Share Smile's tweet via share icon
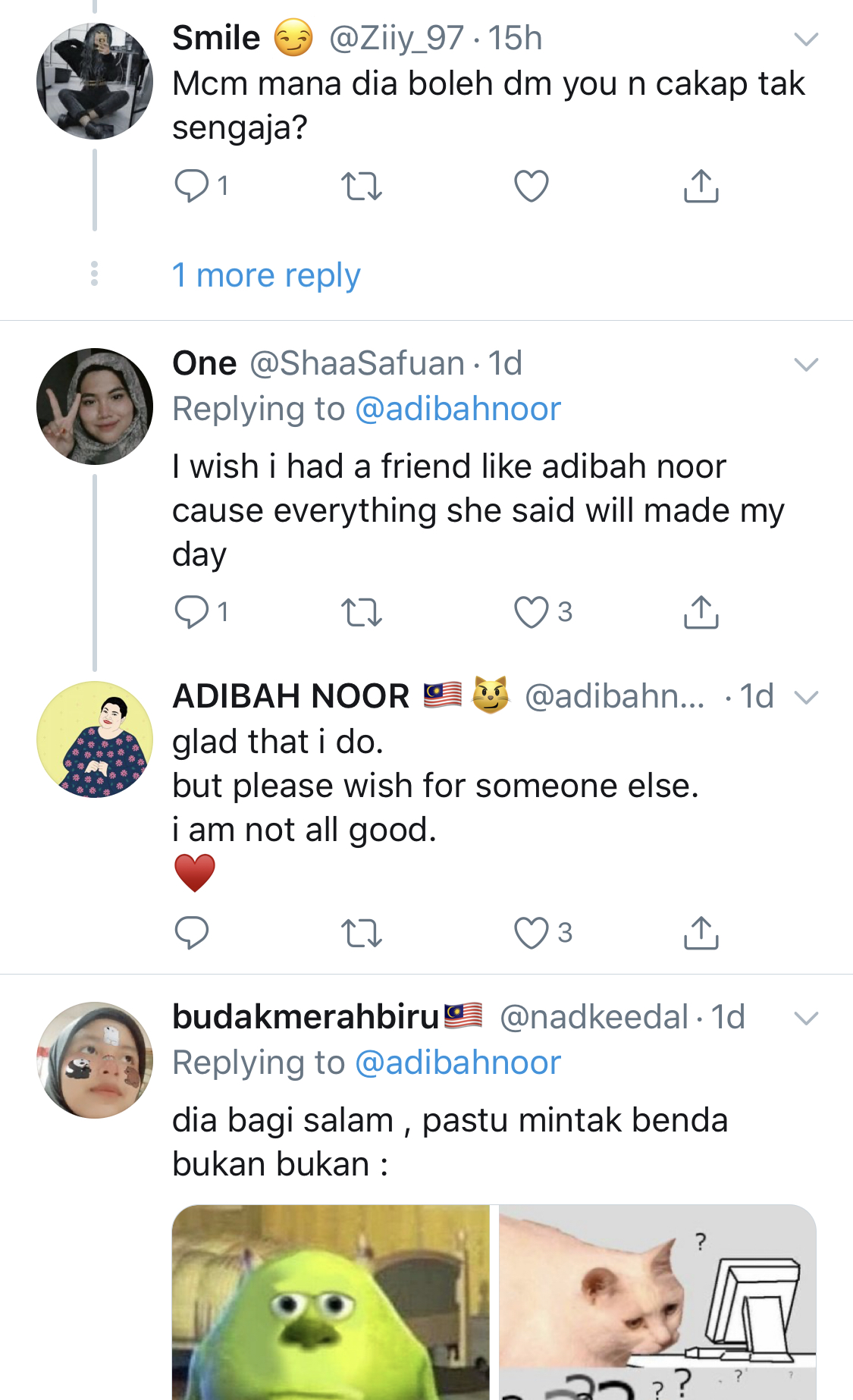This screenshot has height=1400, width=853. point(701,186)
